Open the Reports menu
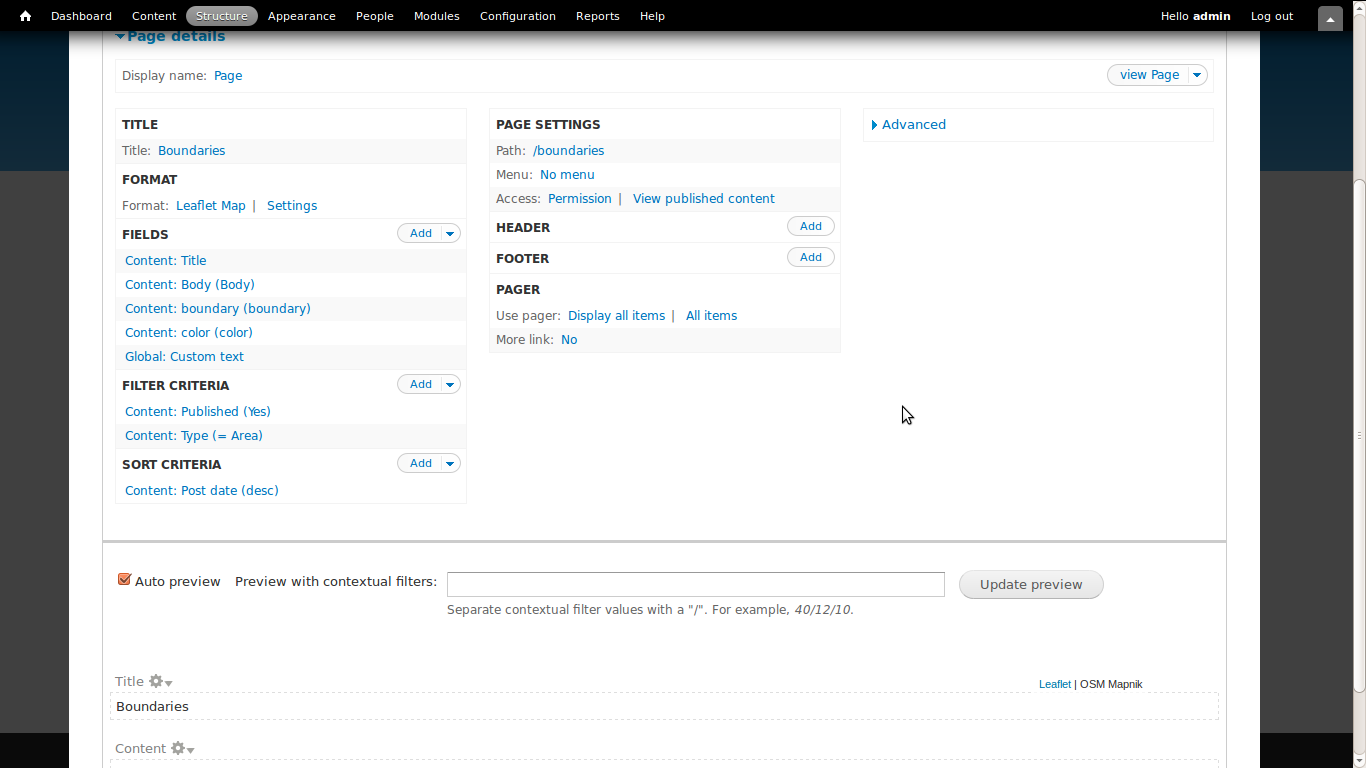The width and height of the screenshot is (1366, 768). point(597,16)
